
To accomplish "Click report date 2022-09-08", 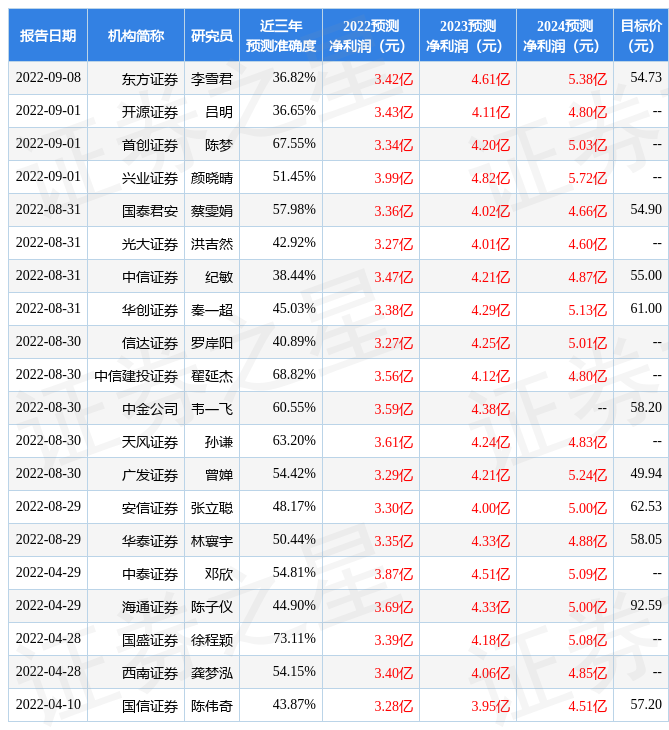I will point(48,77).
